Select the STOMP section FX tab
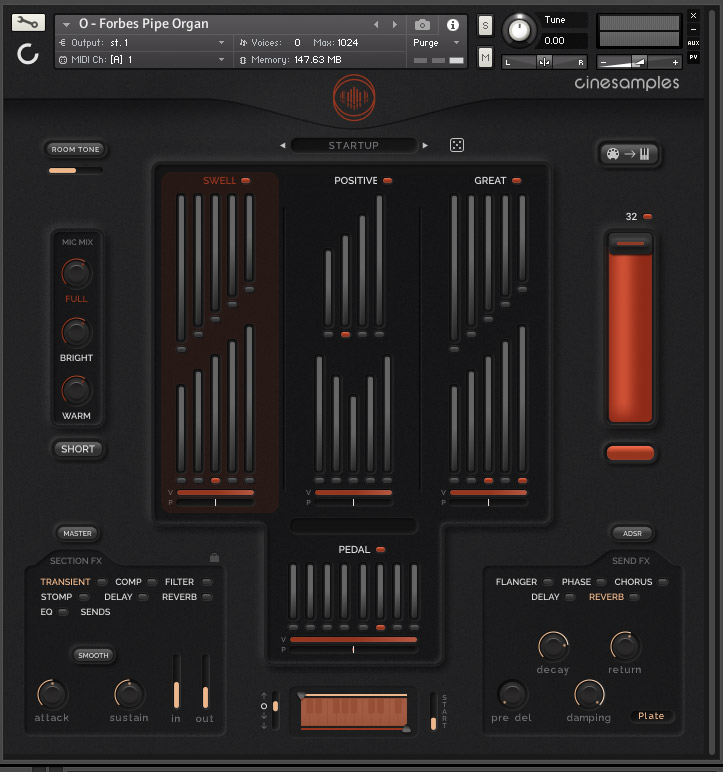The height and width of the screenshot is (772, 723). (x=56, y=597)
